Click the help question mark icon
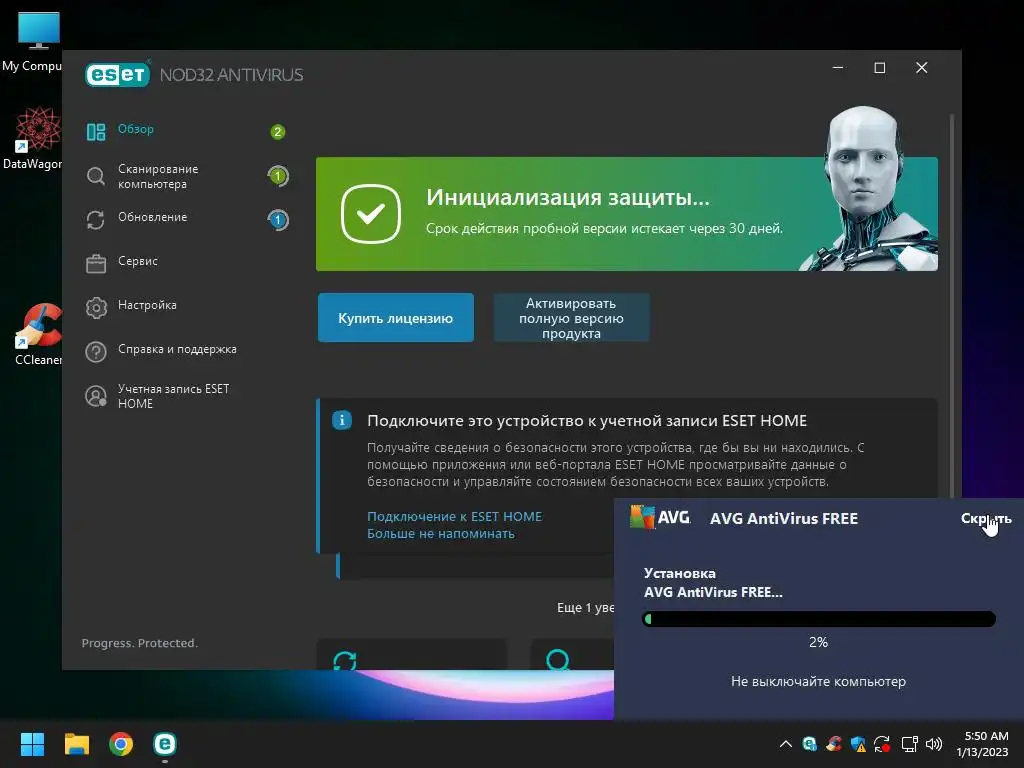 pyautogui.click(x=96, y=352)
